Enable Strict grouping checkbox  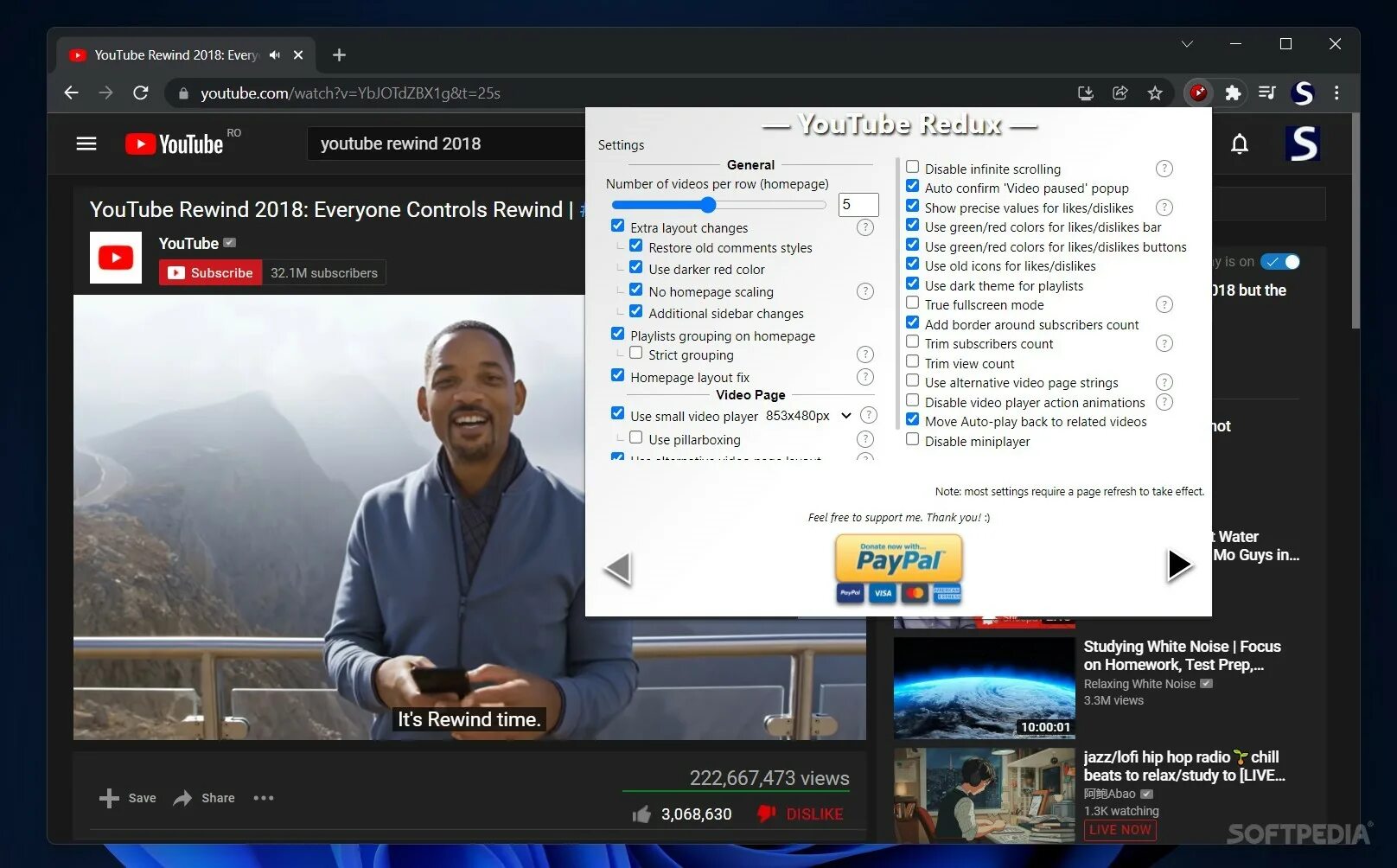coord(635,353)
